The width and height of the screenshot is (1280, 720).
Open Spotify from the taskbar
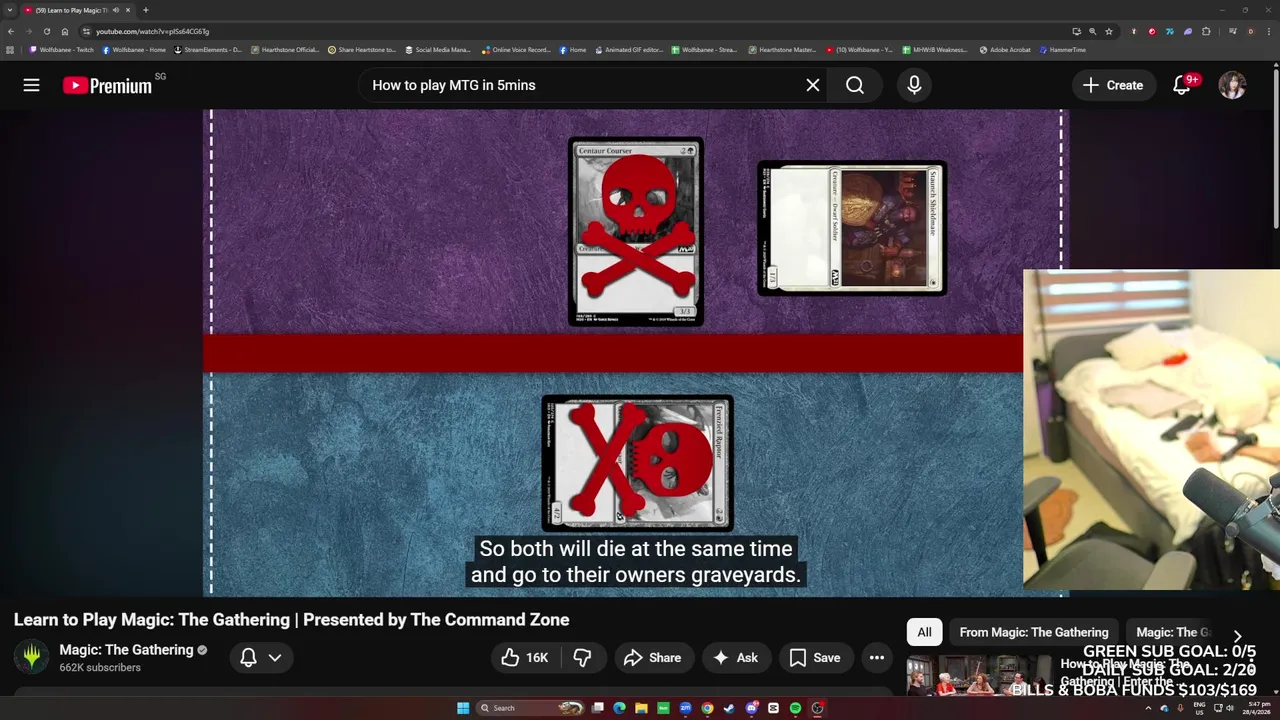[795, 708]
